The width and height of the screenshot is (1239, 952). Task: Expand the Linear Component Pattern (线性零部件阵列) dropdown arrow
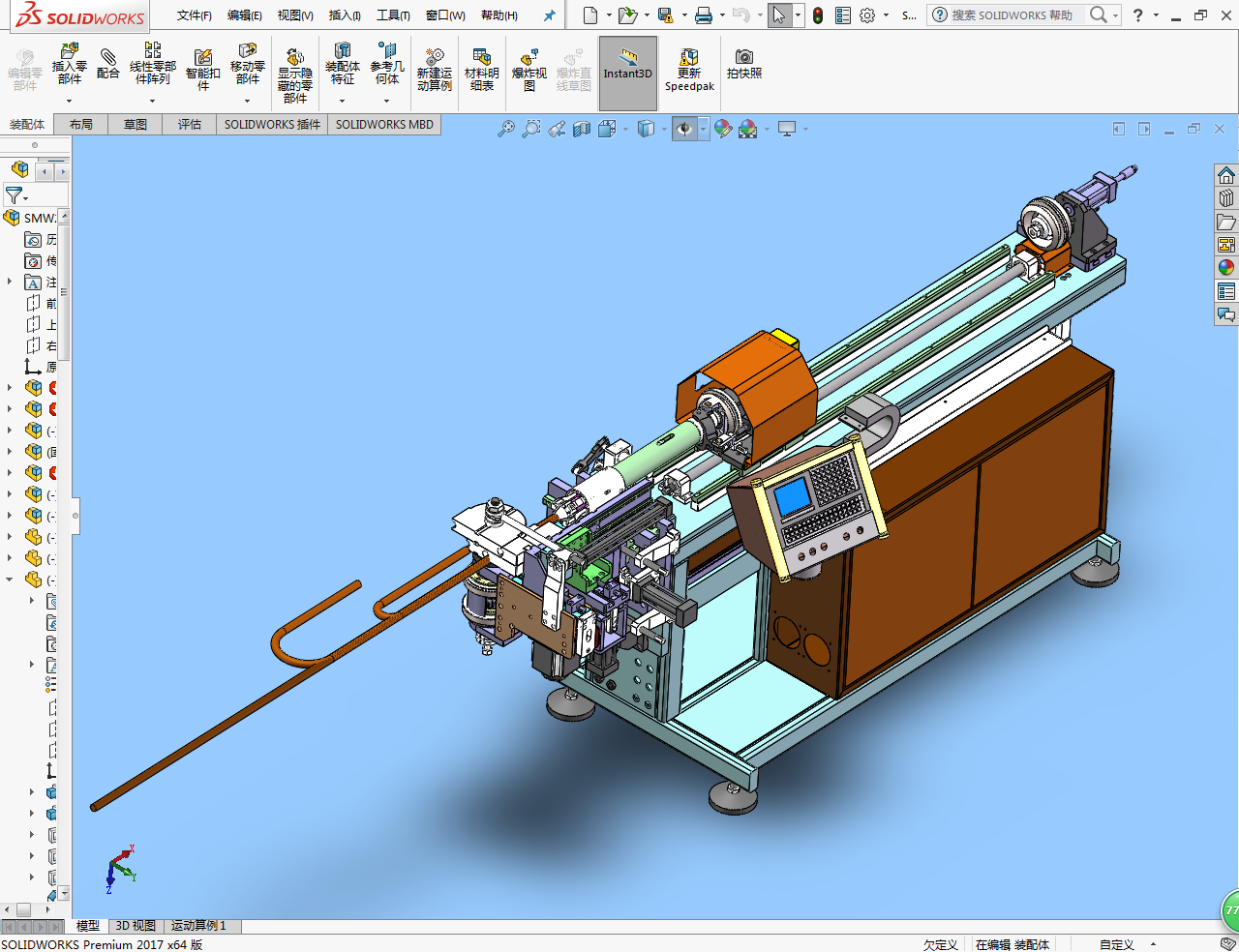(x=152, y=101)
